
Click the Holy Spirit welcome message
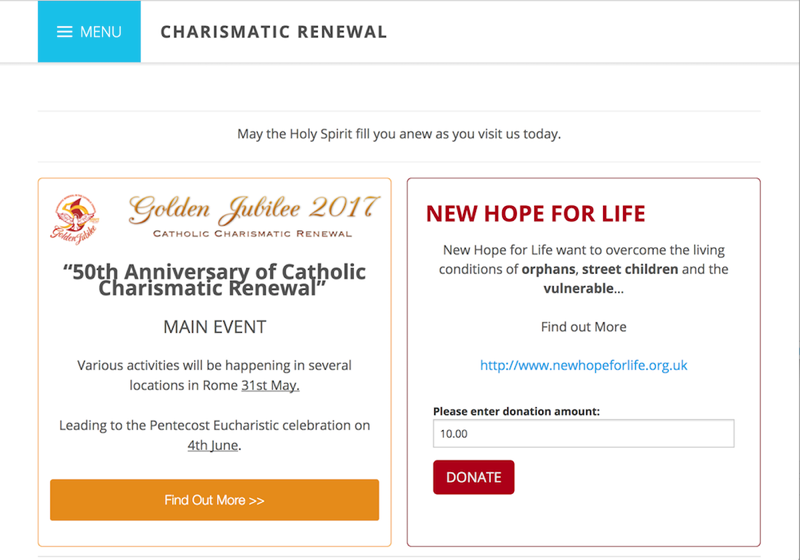pos(399,134)
